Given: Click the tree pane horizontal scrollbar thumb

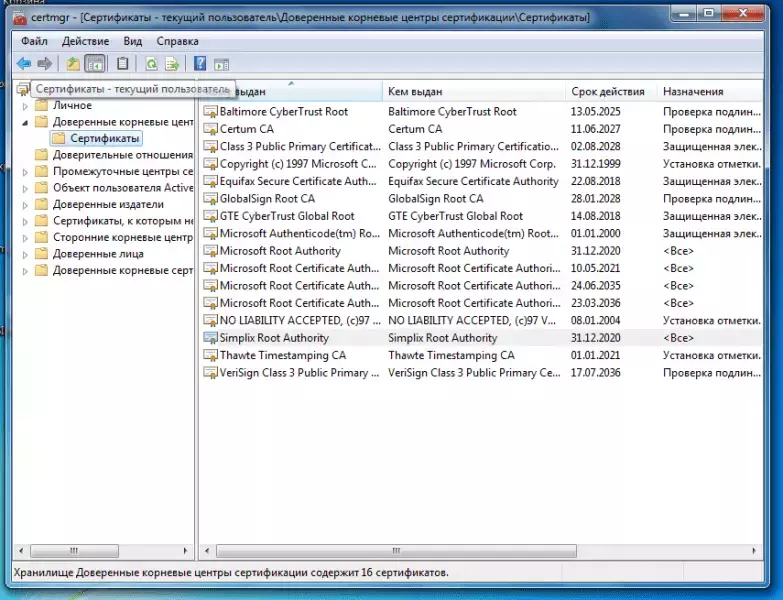Looking at the screenshot, I should click(x=74, y=551).
